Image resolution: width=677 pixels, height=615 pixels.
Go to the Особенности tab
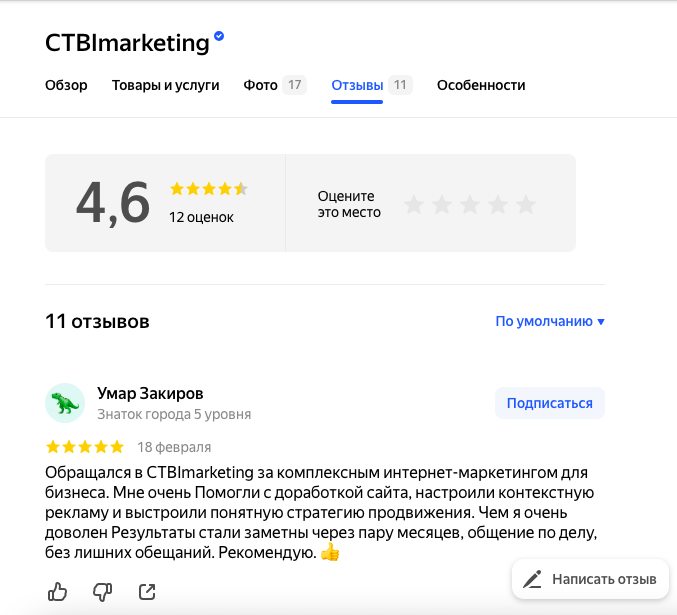pyautogui.click(x=481, y=85)
